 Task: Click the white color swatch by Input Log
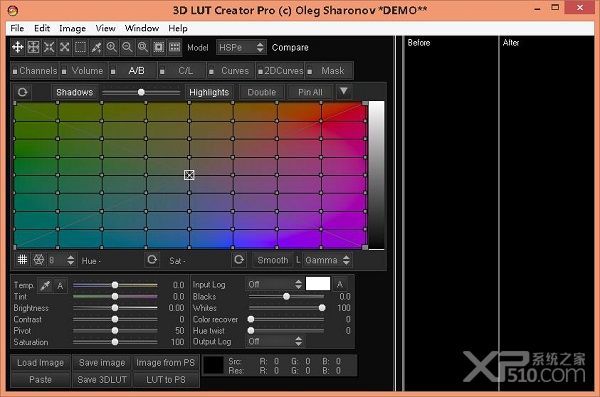pos(318,284)
